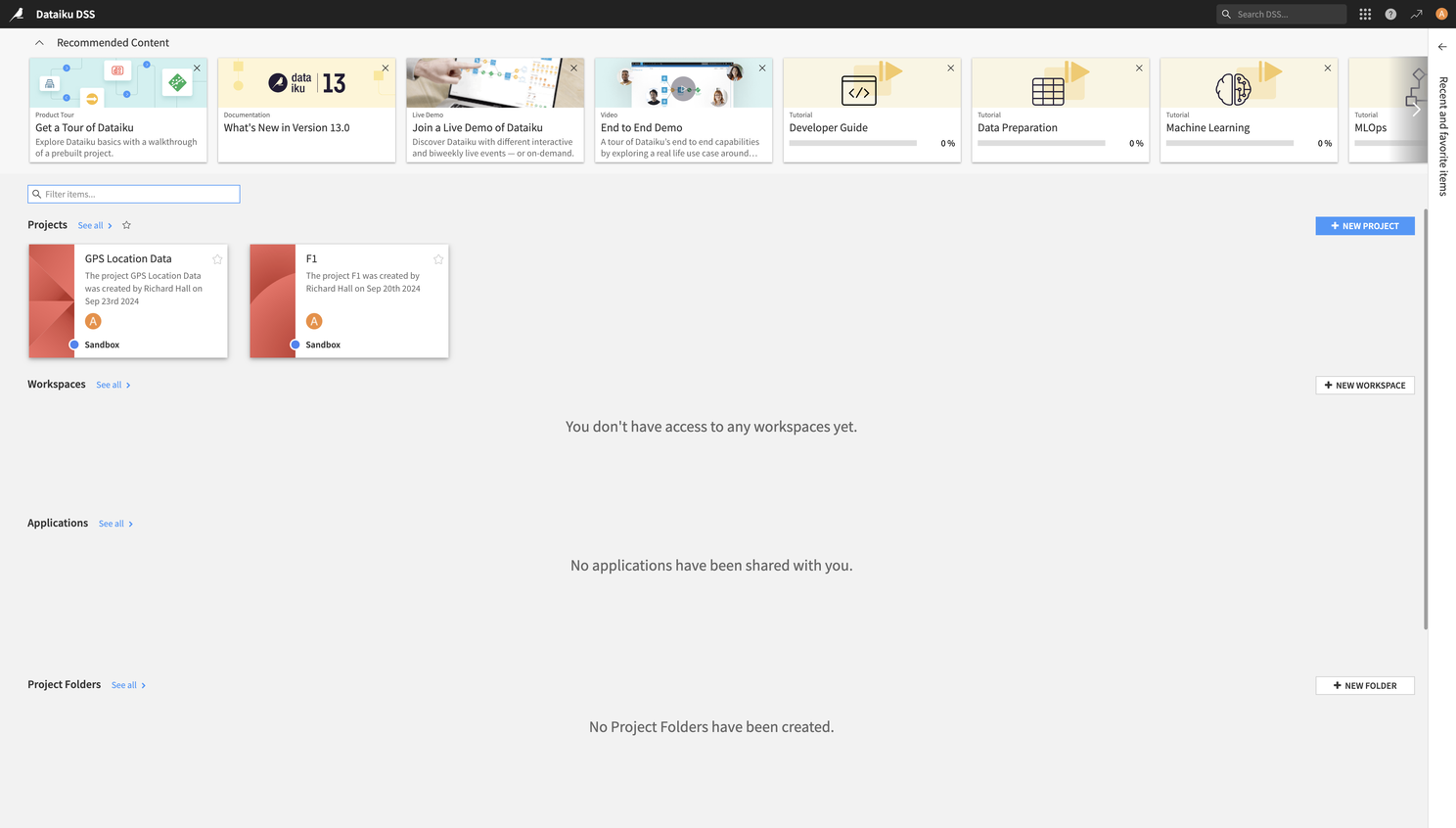Create a new project

coord(1365,226)
